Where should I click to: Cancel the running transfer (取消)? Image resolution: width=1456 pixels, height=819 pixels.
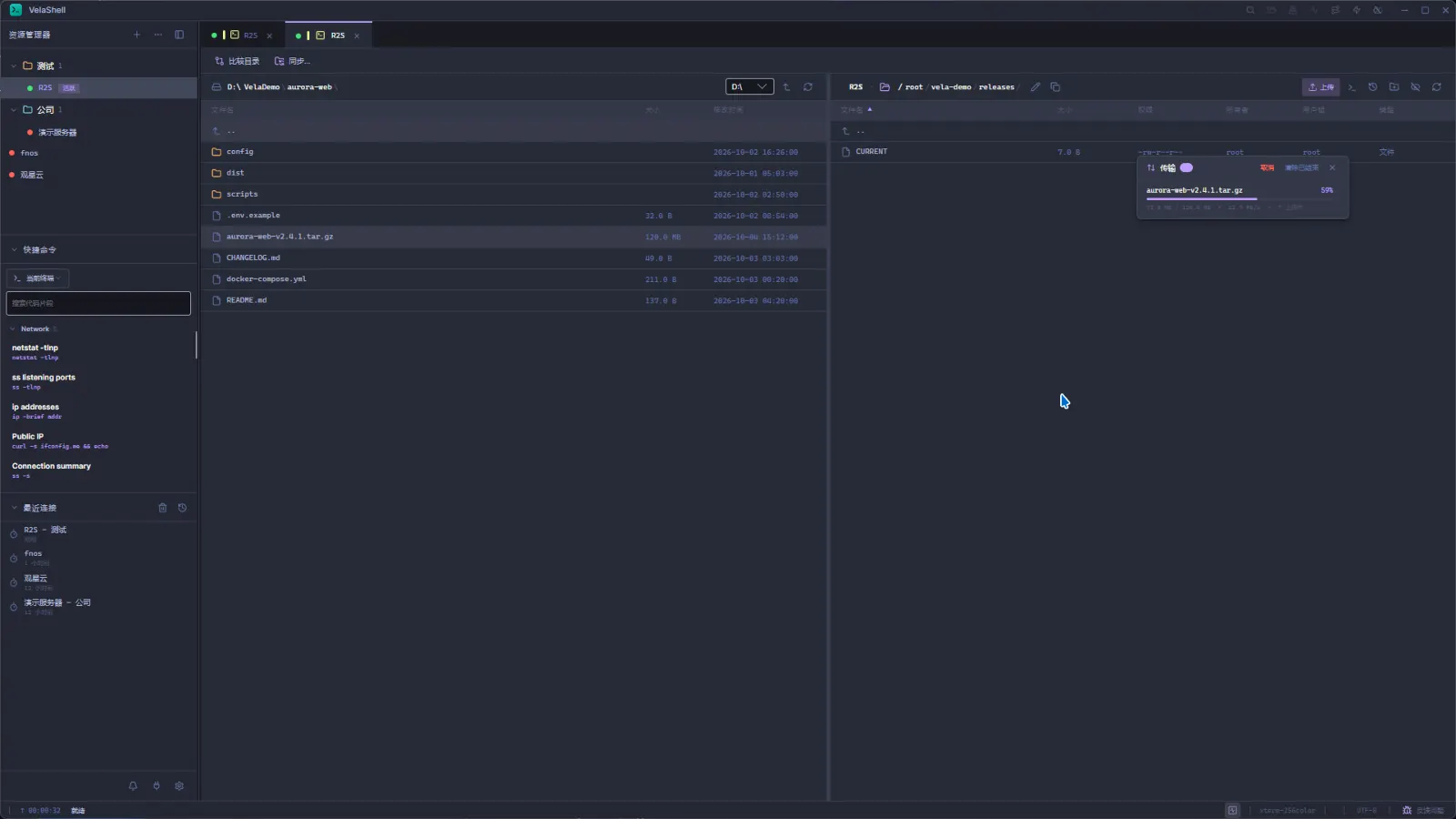point(1267,167)
